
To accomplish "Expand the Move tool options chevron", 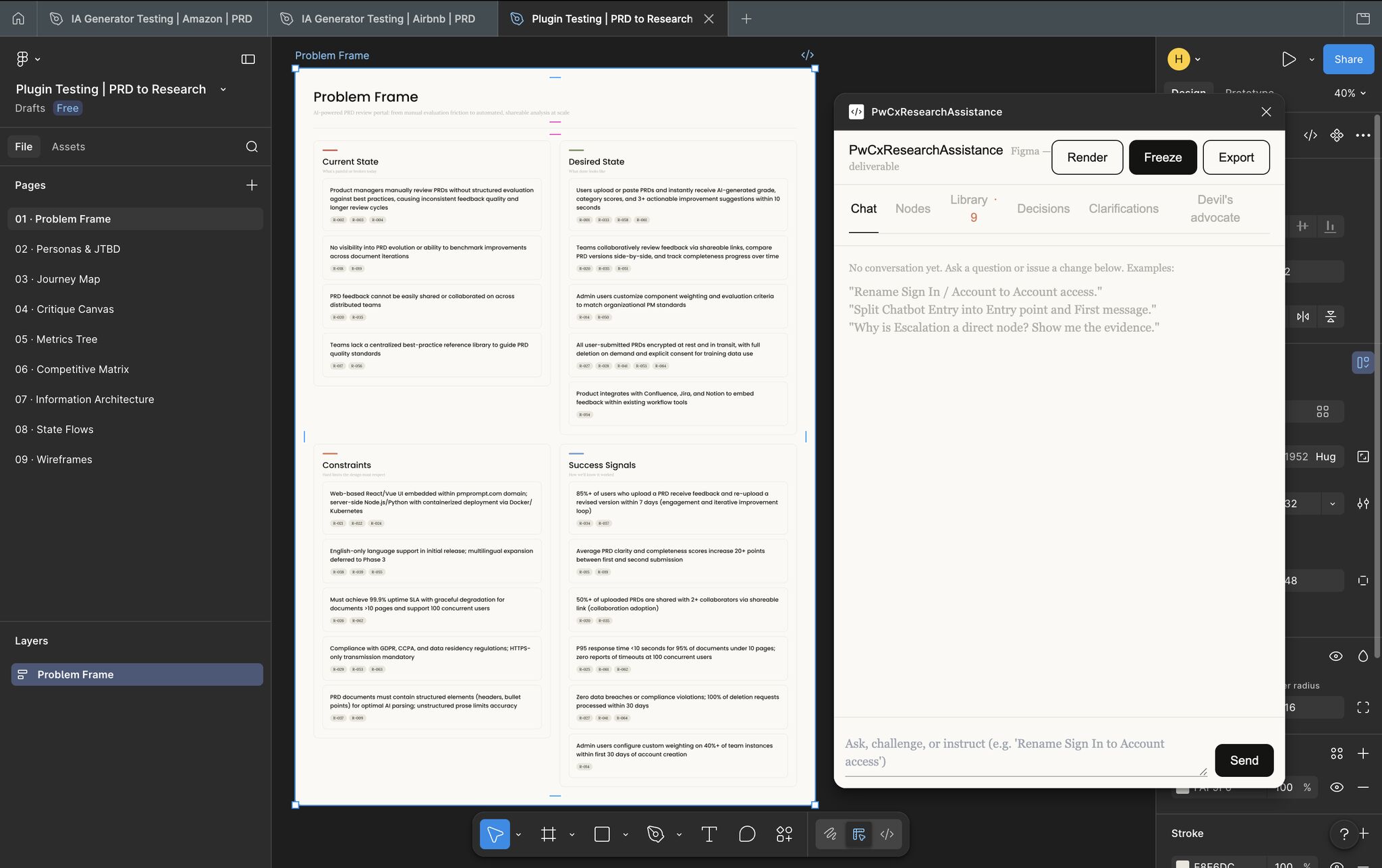I will [x=518, y=835].
